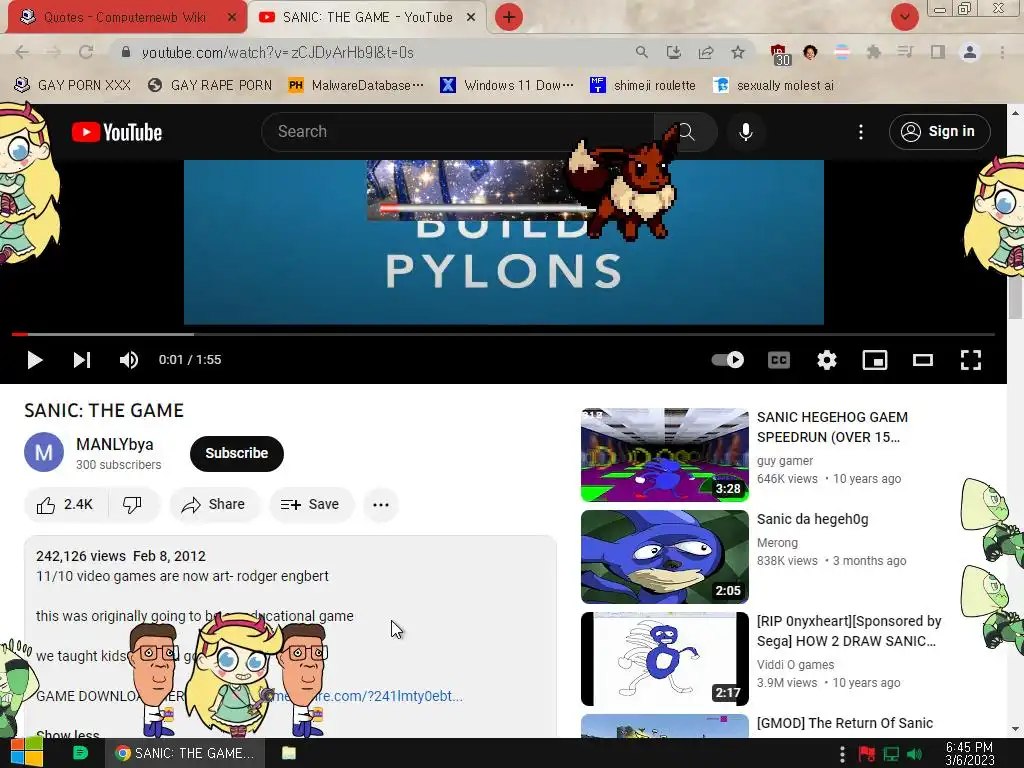This screenshot has height=768, width=1024.
Task: Open the 'Viddi O games' channel name
Action: [x=795, y=665]
